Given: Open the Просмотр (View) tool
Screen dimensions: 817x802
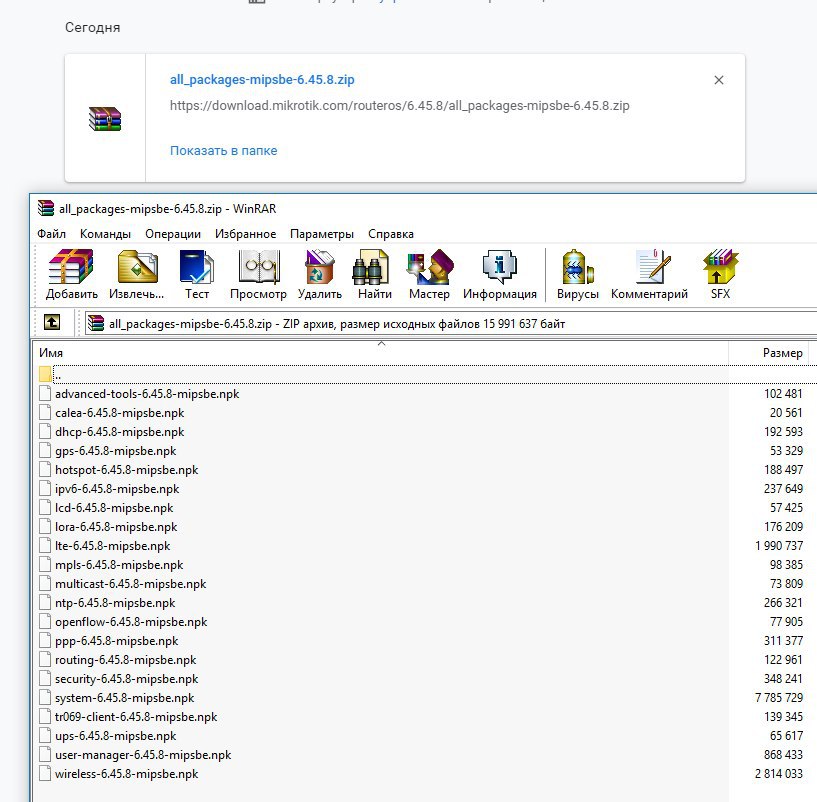Looking at the screenshot, I should coord(258,274).
